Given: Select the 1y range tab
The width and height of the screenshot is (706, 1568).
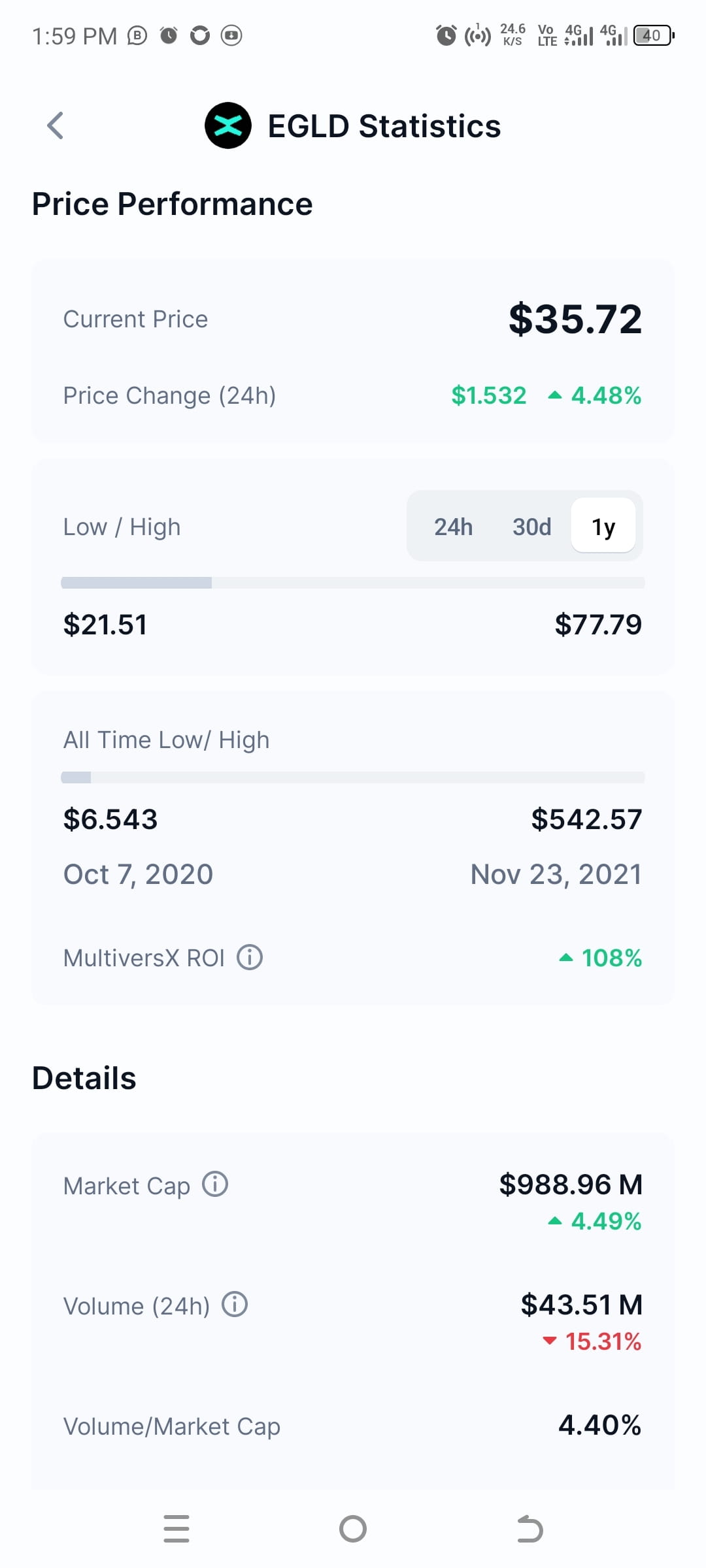Looking at the screenshot, I should [x=603, y=525].
